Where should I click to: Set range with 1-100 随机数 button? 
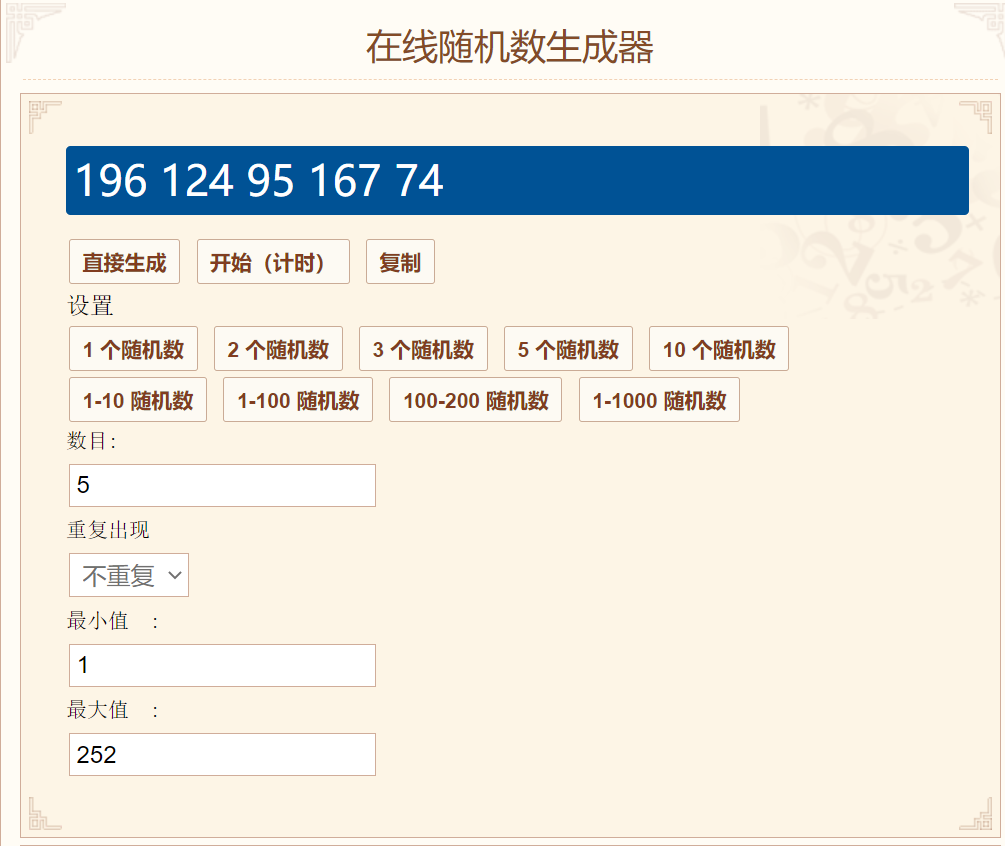[x=298, y=399]
